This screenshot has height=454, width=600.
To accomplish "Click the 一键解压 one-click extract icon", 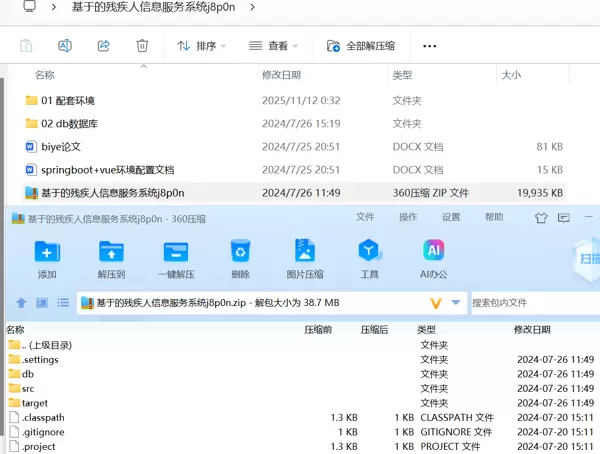I will (176, 251).
